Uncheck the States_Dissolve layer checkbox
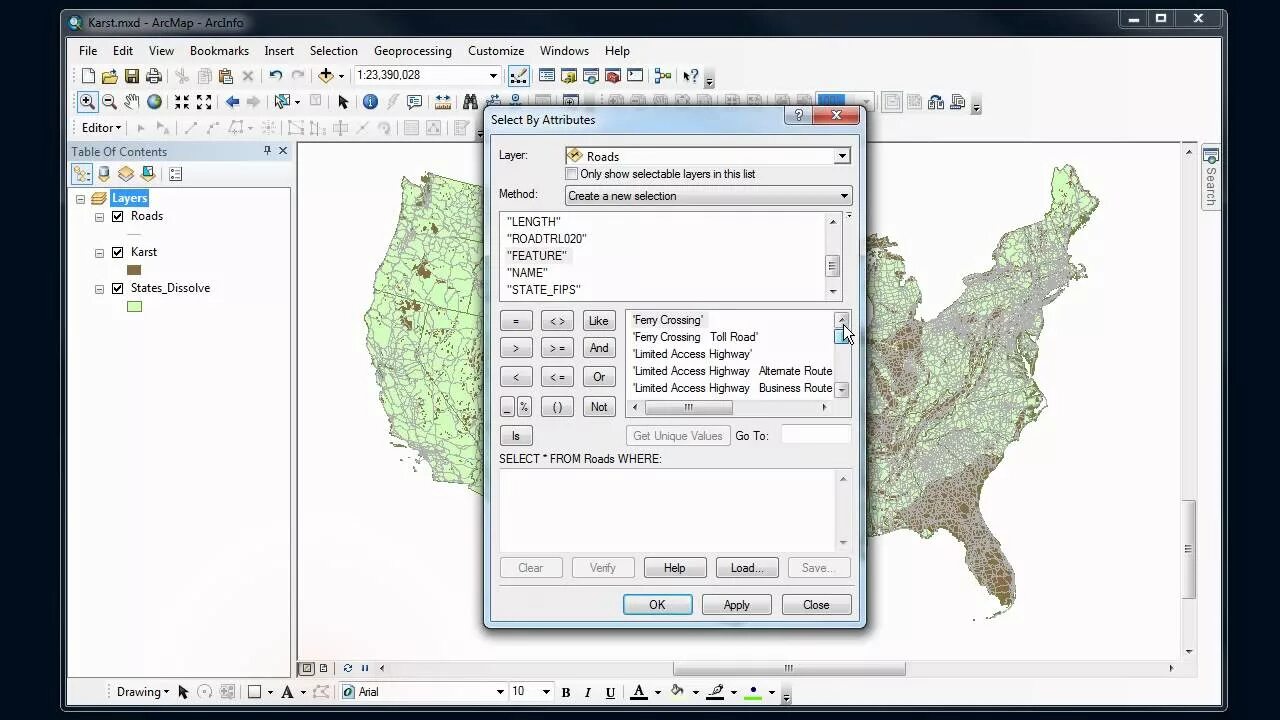This screenshot has height=720, width=1280. coord(118,288)
